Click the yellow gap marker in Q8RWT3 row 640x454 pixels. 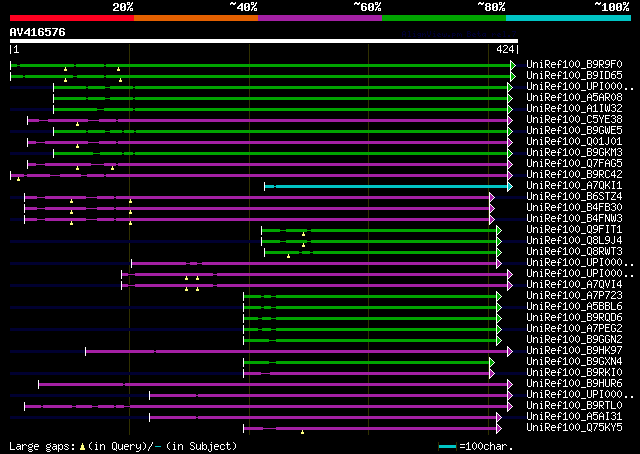tap(289, 256)
